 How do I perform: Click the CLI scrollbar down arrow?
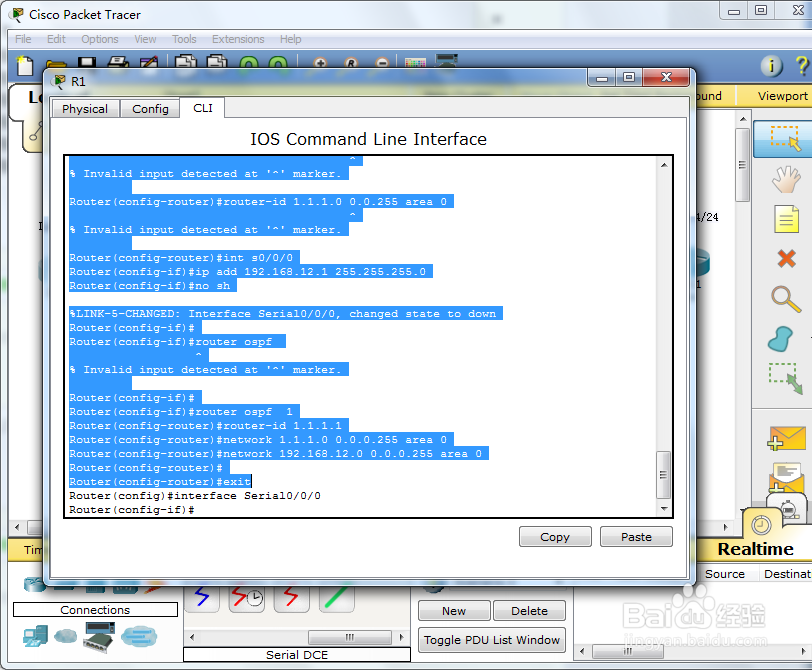(664, 509)
